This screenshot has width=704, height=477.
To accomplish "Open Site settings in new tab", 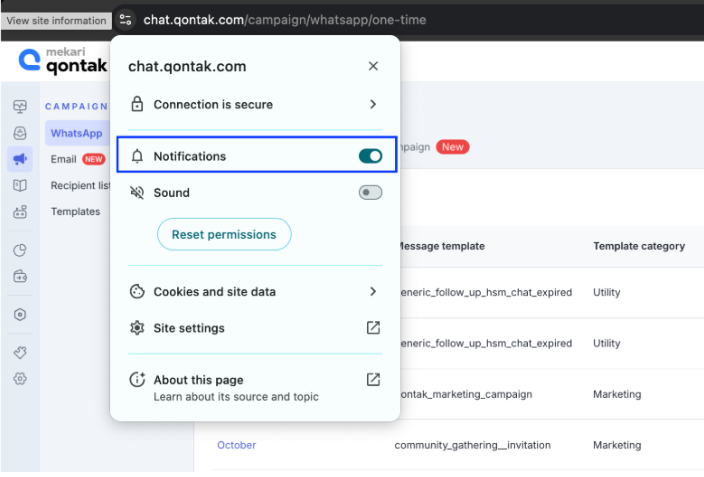I will [x=373, y=328].
